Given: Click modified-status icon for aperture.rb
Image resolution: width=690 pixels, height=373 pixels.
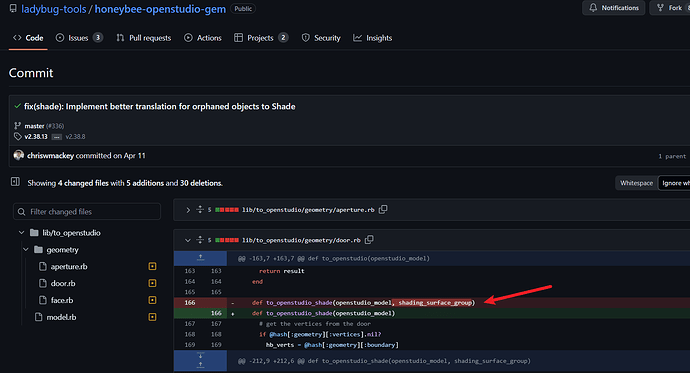Looking at the screenshot, I should point(152,266).
